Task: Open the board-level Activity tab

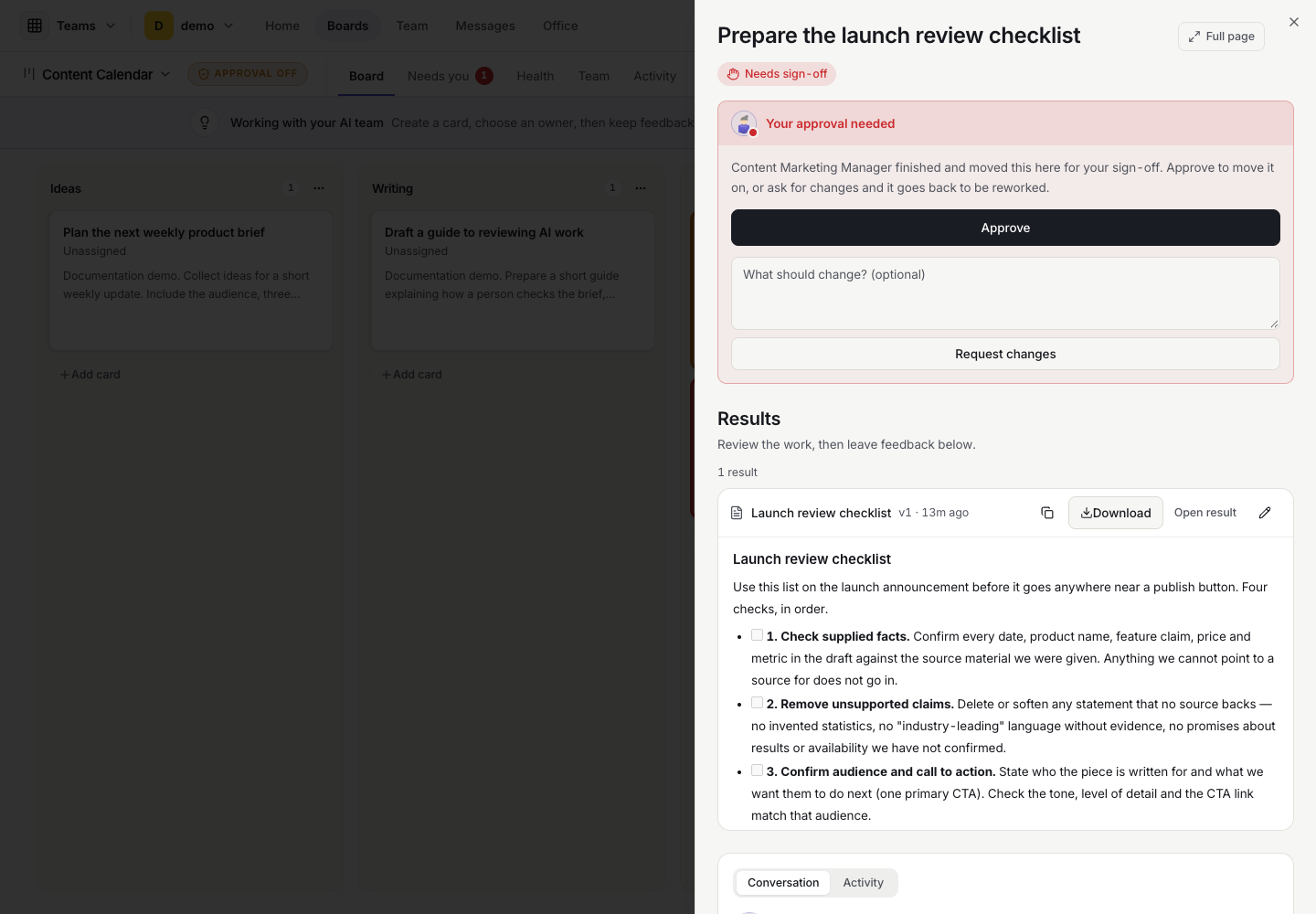Action: (655, 76)
